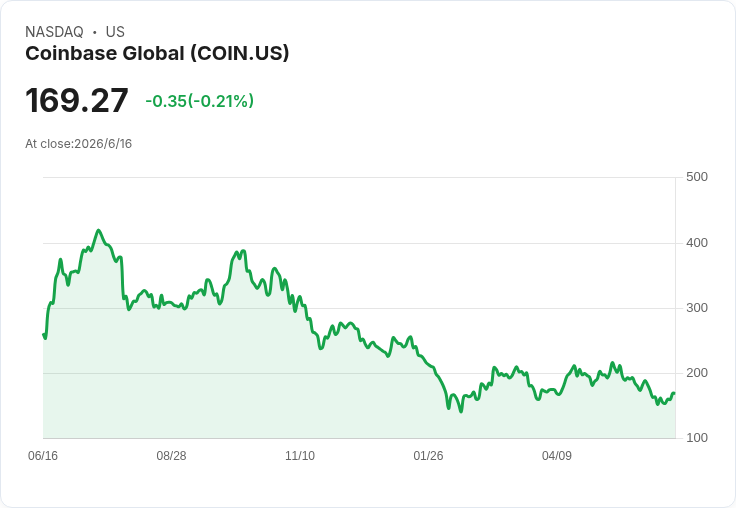The height and width of the screenshot is (508, 736).
Task: Click the second peak near 390 in the chart
Action: (x=243, y=251)
